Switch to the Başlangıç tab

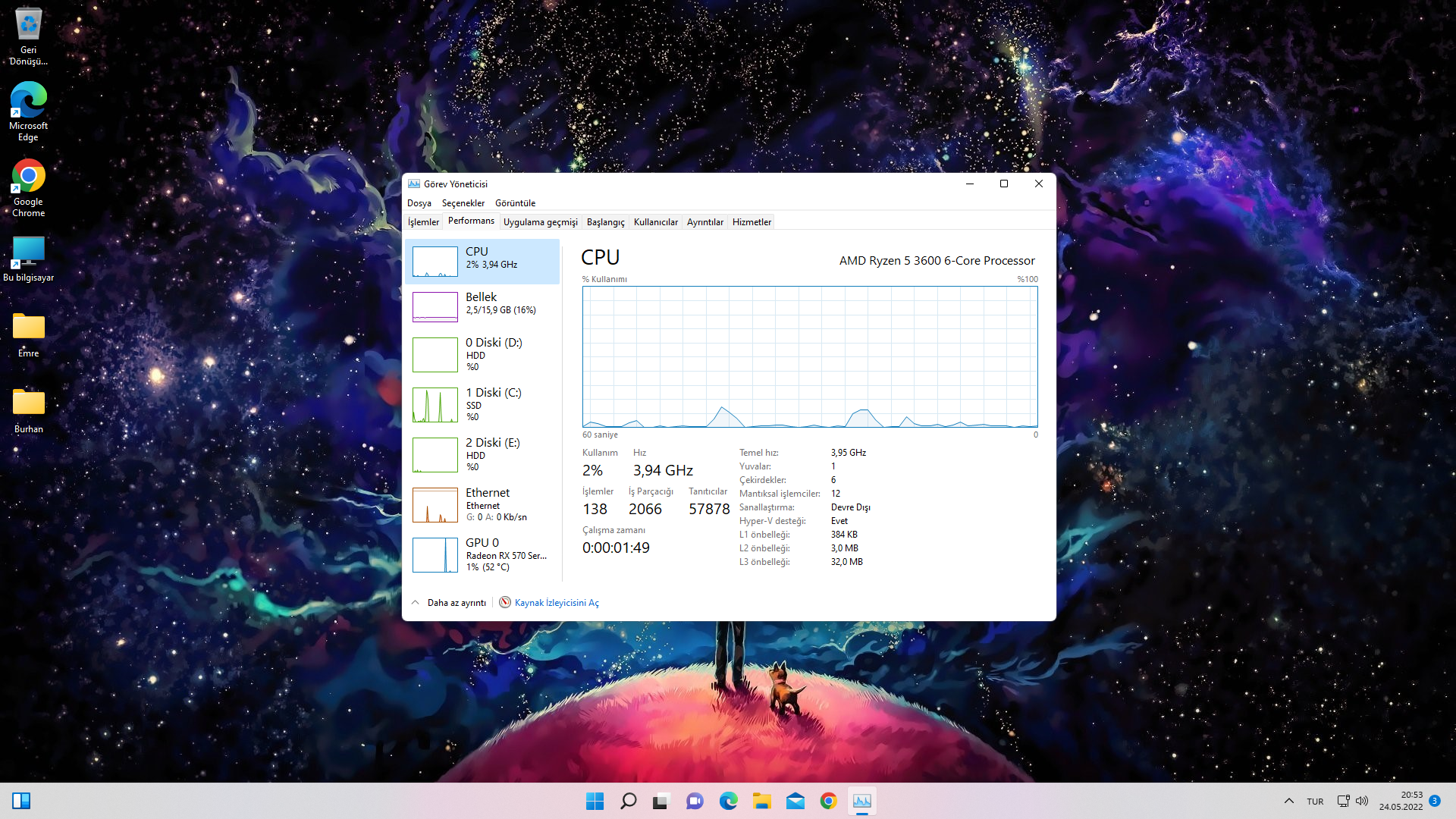[x=605, y=222]
